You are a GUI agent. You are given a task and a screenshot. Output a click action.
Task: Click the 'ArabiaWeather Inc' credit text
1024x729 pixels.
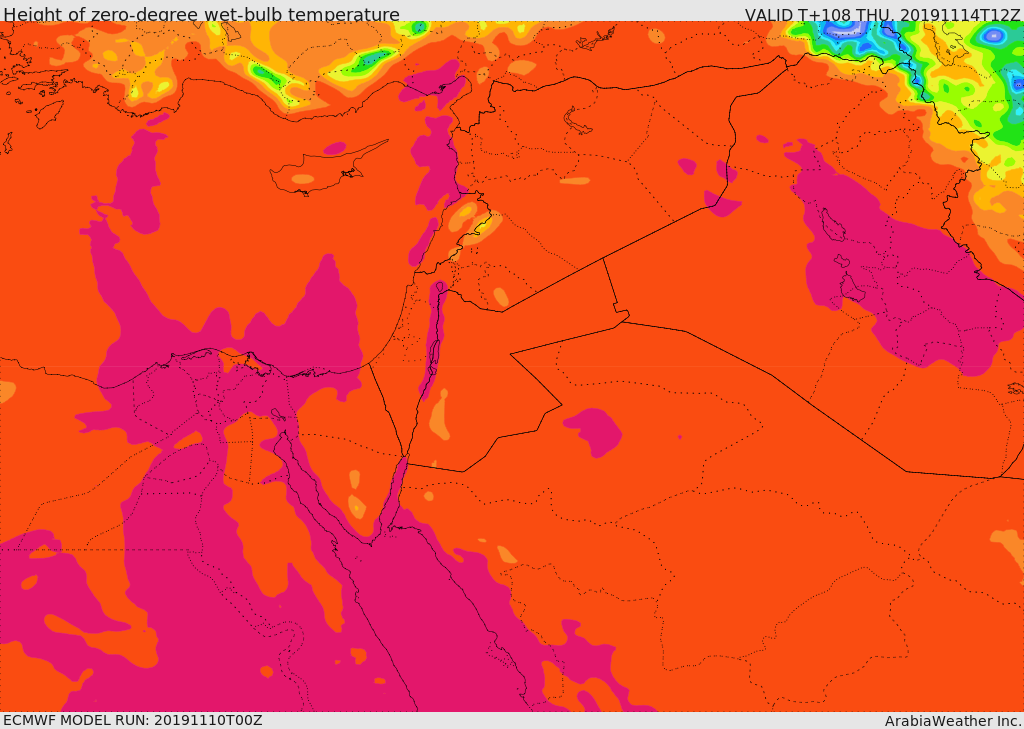tap(953, 721)
